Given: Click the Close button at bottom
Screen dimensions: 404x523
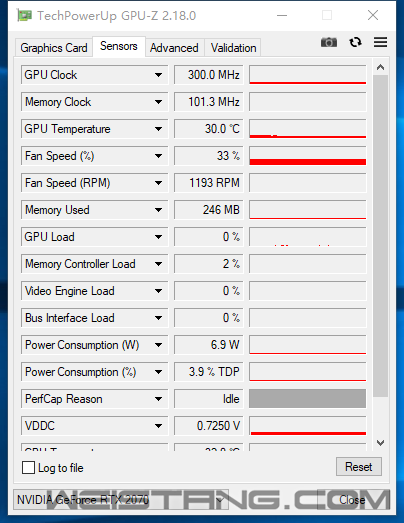Looking at the screenshot, I should tap(352, 500).
